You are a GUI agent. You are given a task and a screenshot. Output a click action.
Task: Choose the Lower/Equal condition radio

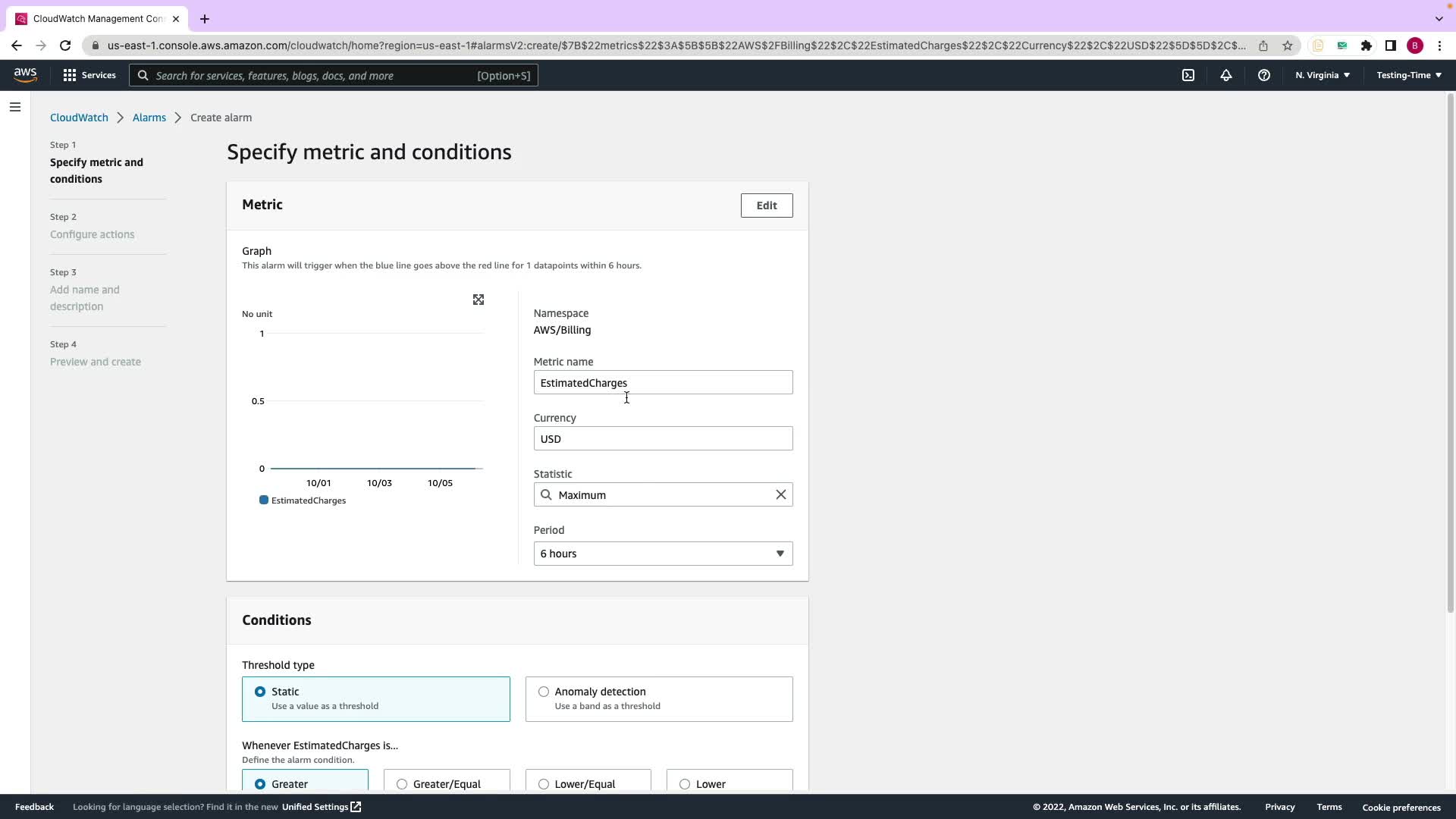544,783
